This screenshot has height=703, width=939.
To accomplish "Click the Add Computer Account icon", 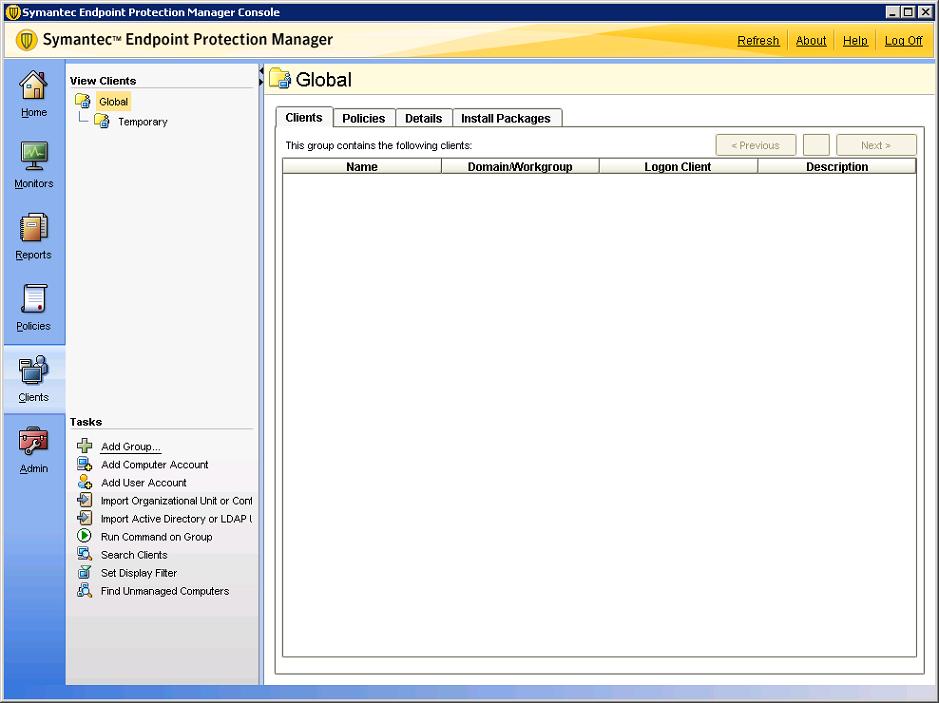I will tap(84, 464).
